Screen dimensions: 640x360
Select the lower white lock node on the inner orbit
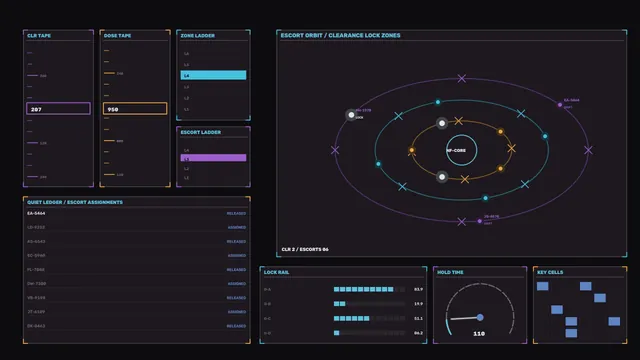coord(442,177)
